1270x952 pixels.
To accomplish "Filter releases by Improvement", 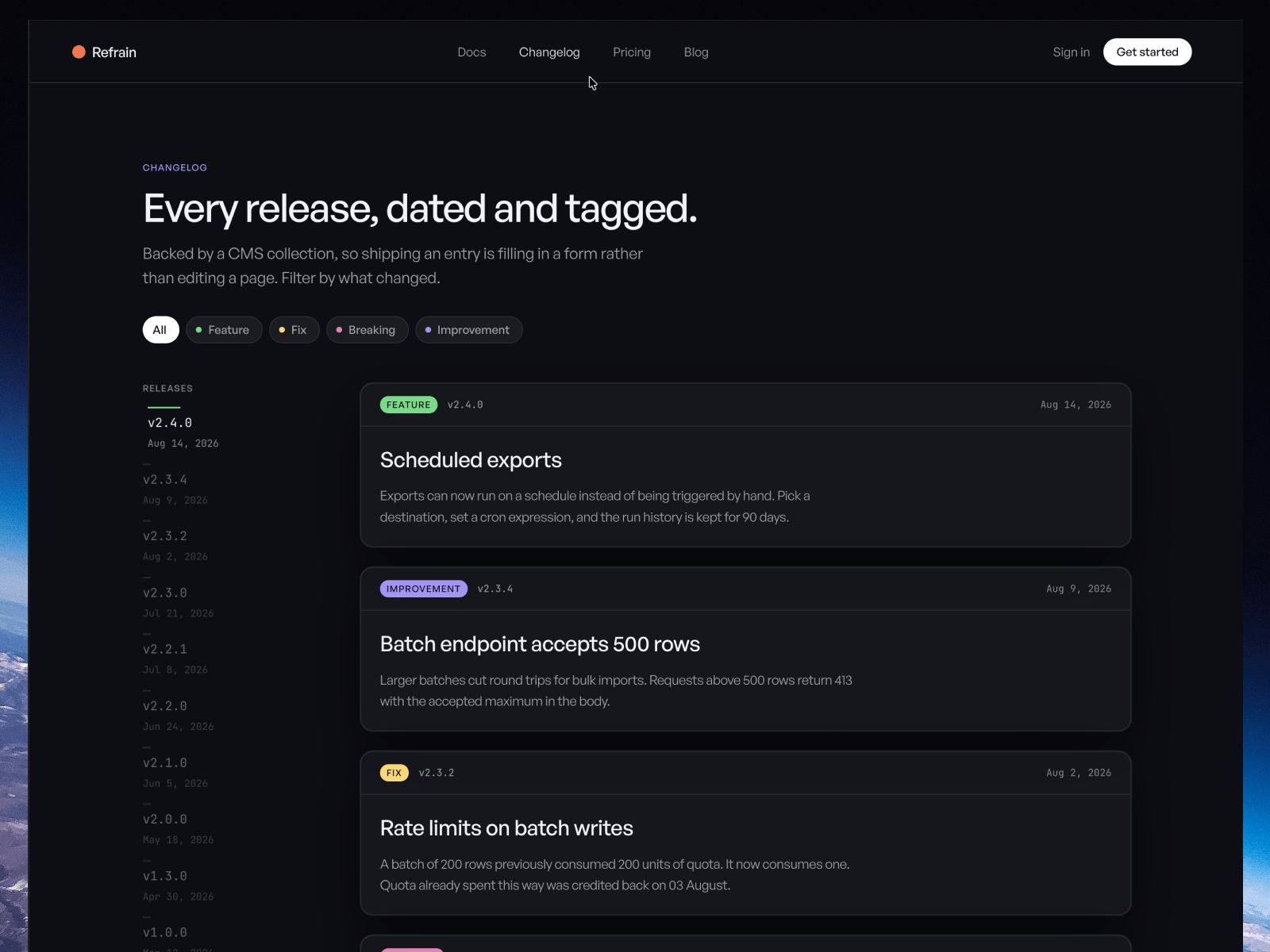I will 468,330.
